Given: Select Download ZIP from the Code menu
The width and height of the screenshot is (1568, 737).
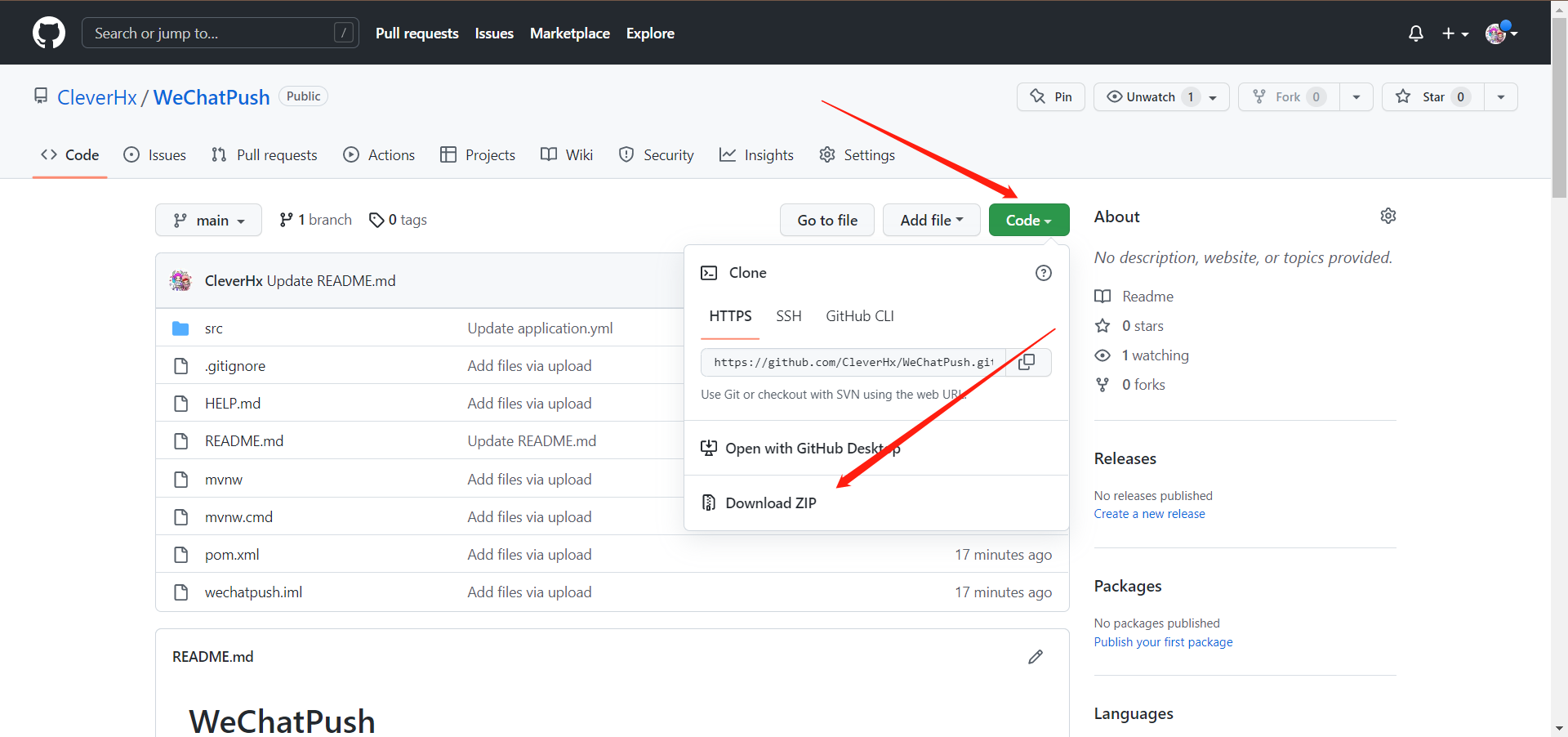Looking at the screenshot, I should (771, 502).
